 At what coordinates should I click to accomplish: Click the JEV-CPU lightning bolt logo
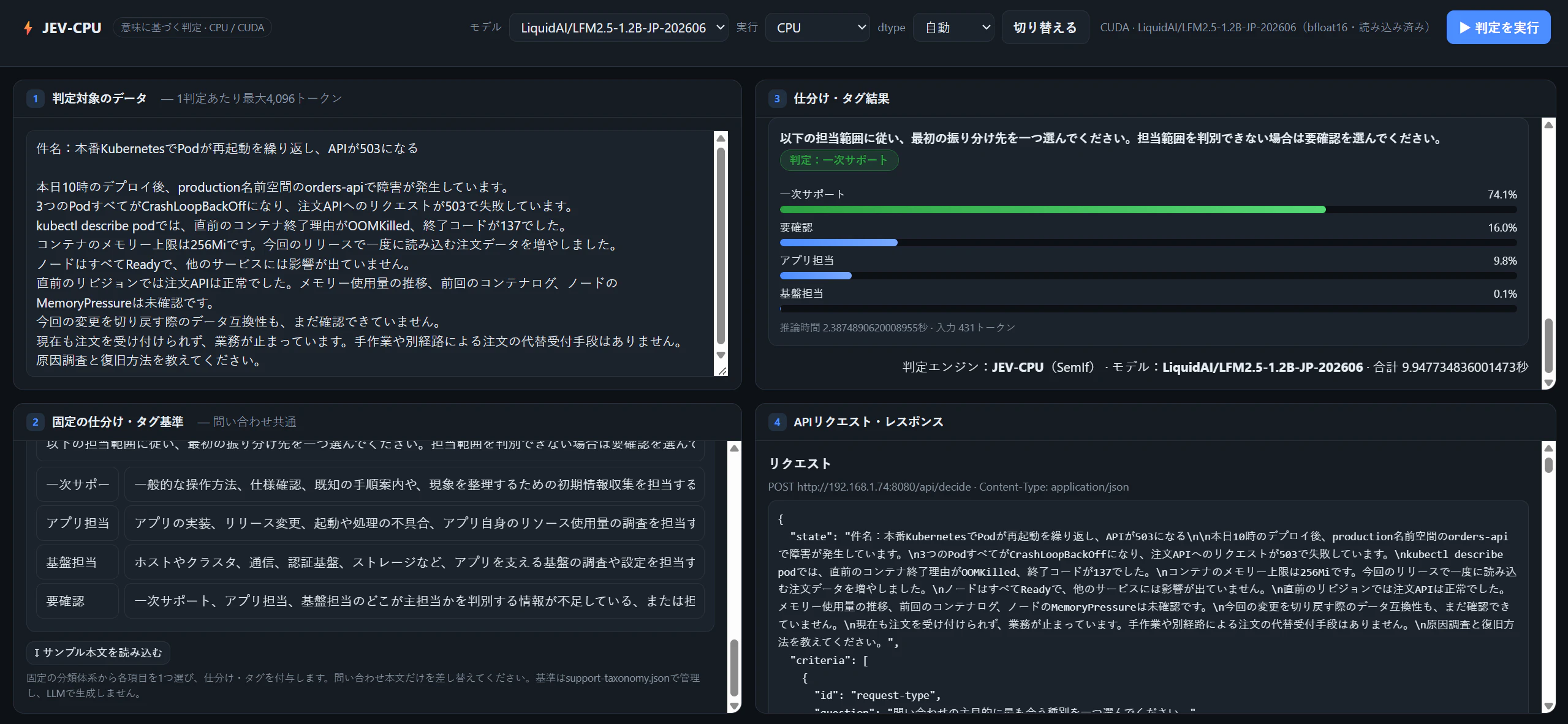28,28
